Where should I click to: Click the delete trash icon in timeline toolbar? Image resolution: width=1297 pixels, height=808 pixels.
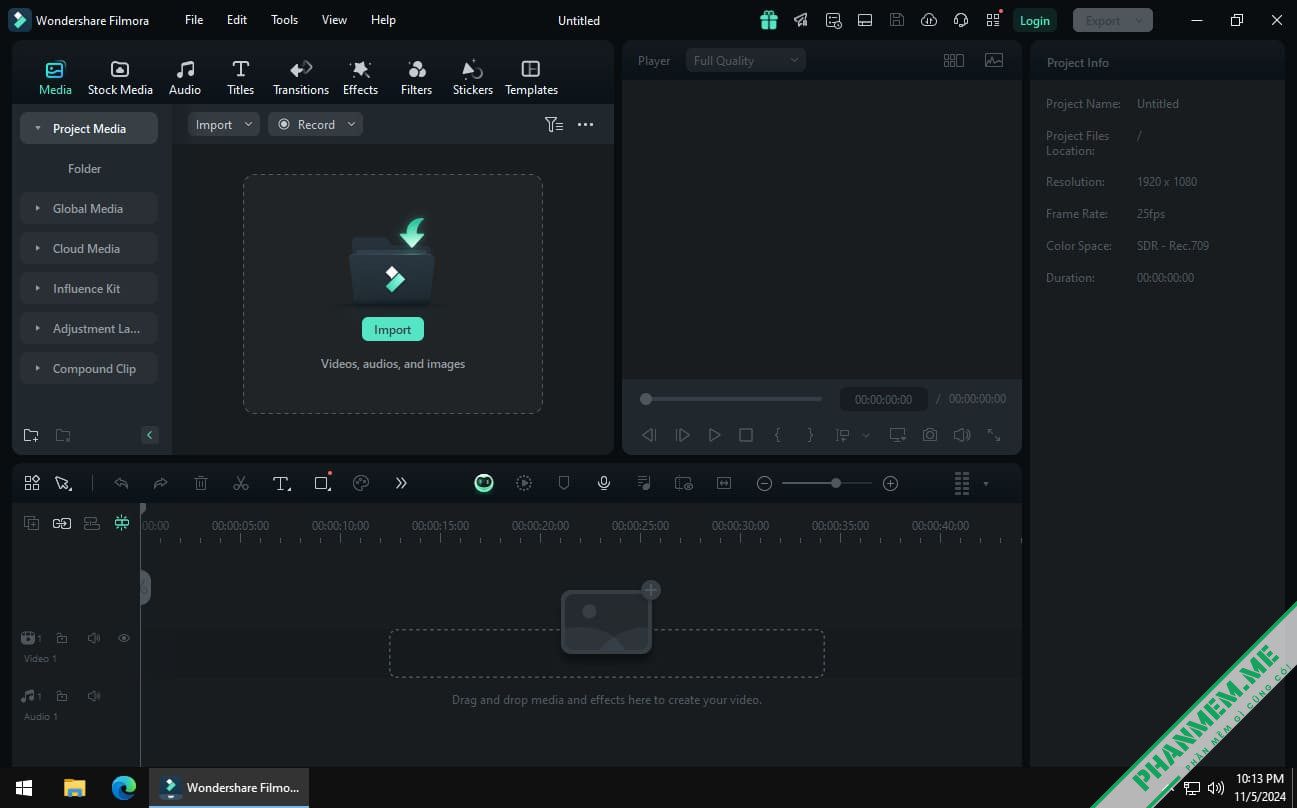200,483
